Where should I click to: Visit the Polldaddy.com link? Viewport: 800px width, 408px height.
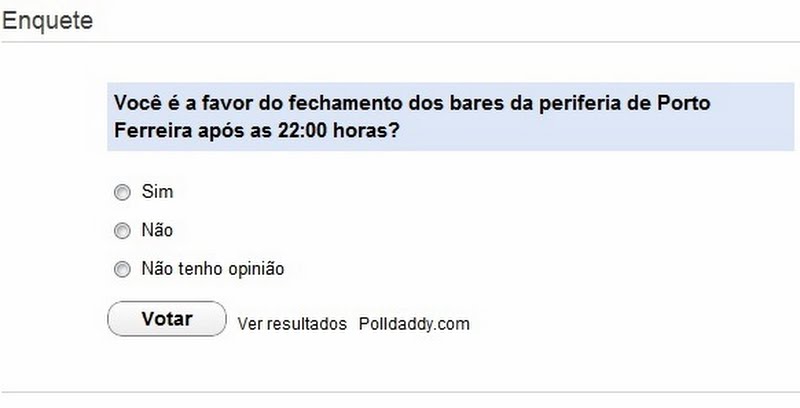(x=414, y=324)
